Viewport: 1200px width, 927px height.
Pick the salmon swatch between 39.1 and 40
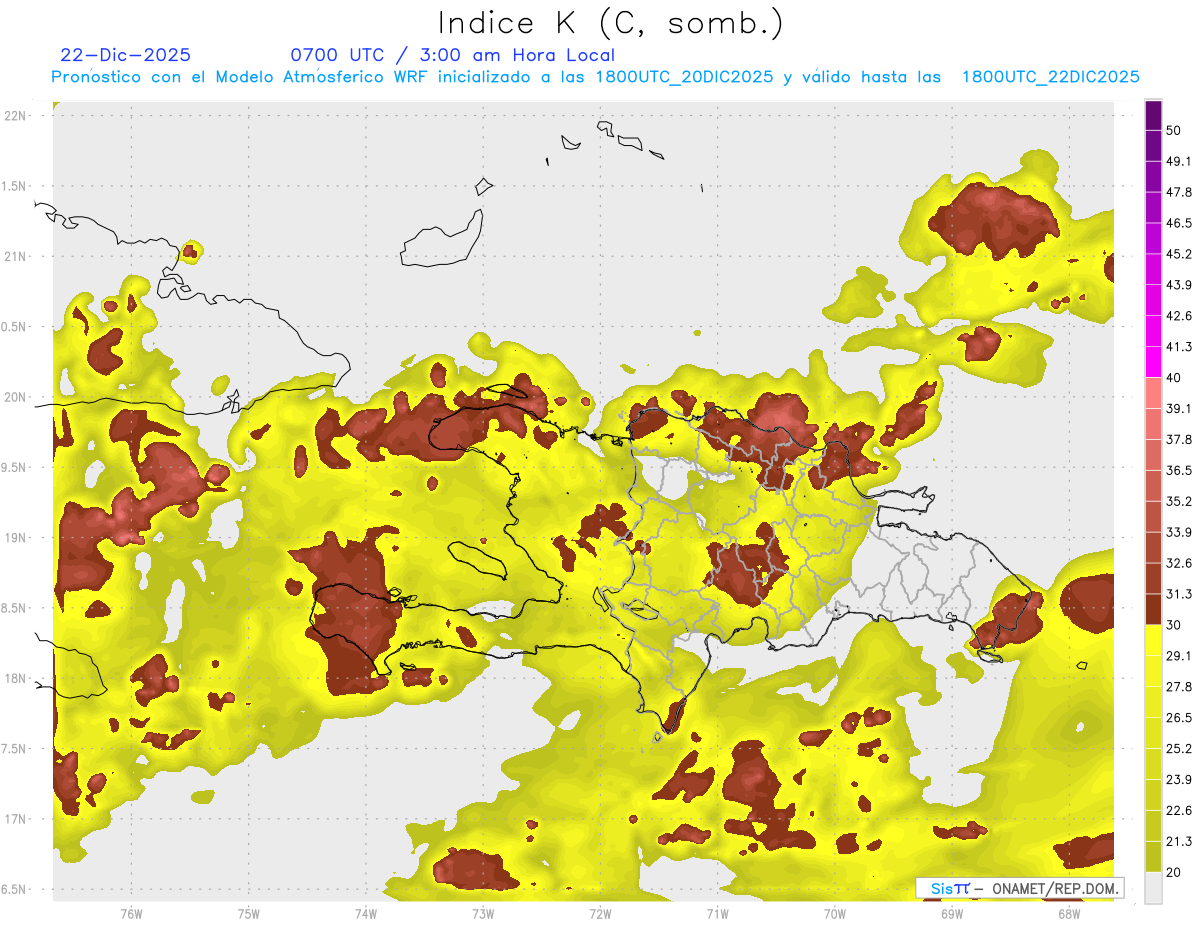click(x=1153, y=393)
